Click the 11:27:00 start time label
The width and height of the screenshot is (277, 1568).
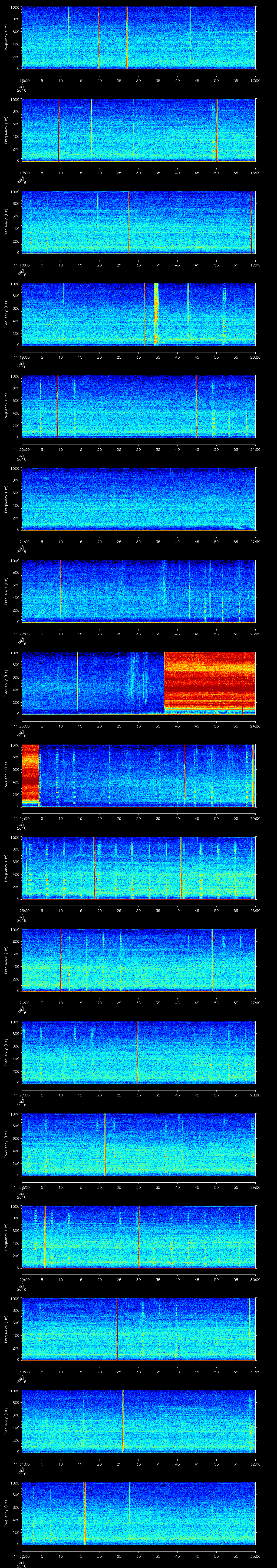pos(21,1095)
